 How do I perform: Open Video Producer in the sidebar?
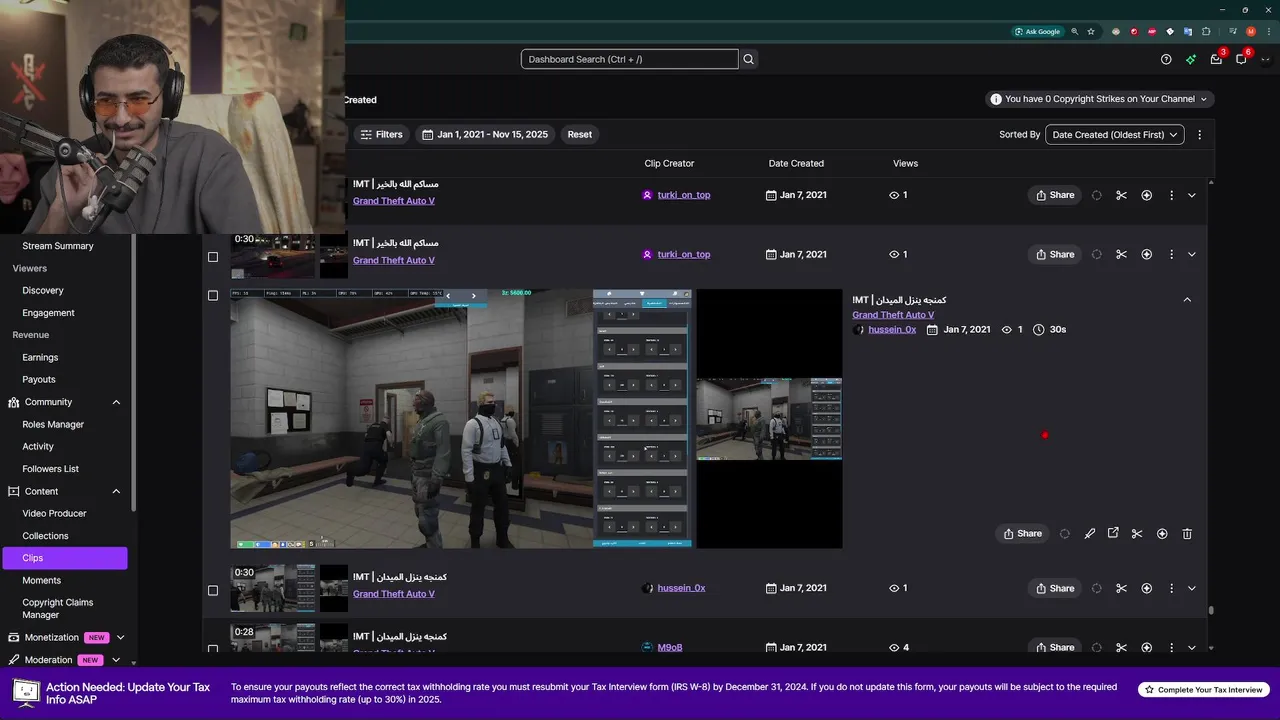coord(54,513)
